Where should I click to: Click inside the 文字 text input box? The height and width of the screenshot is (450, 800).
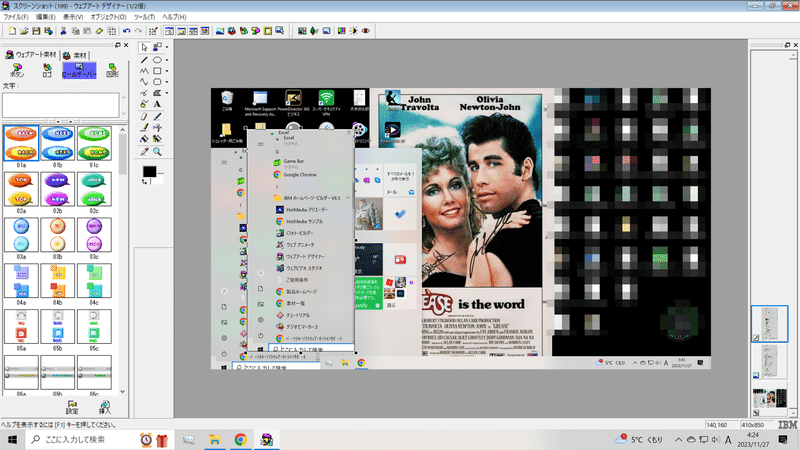point(61,105)
